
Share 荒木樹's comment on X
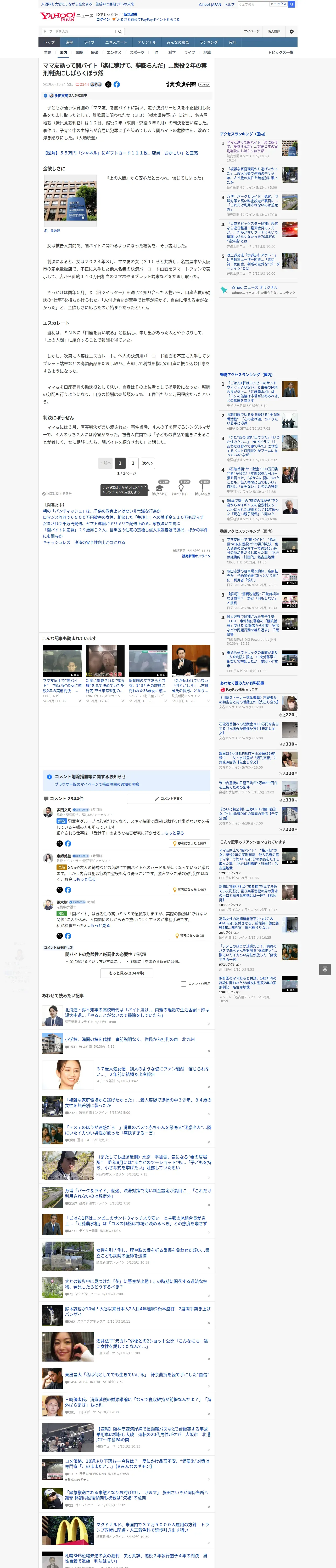coord(60,936)
